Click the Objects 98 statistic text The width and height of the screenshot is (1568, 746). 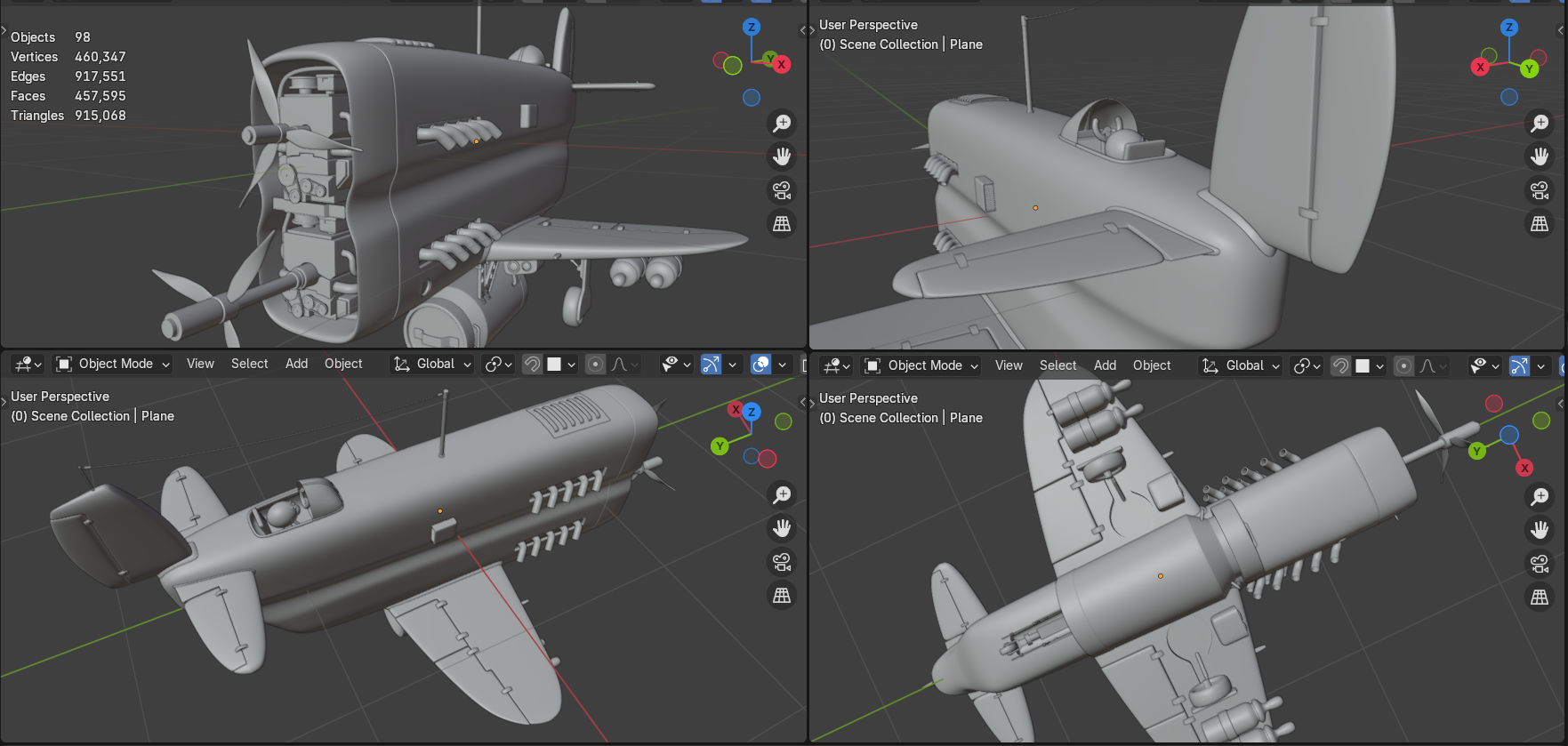coord(51,37)
